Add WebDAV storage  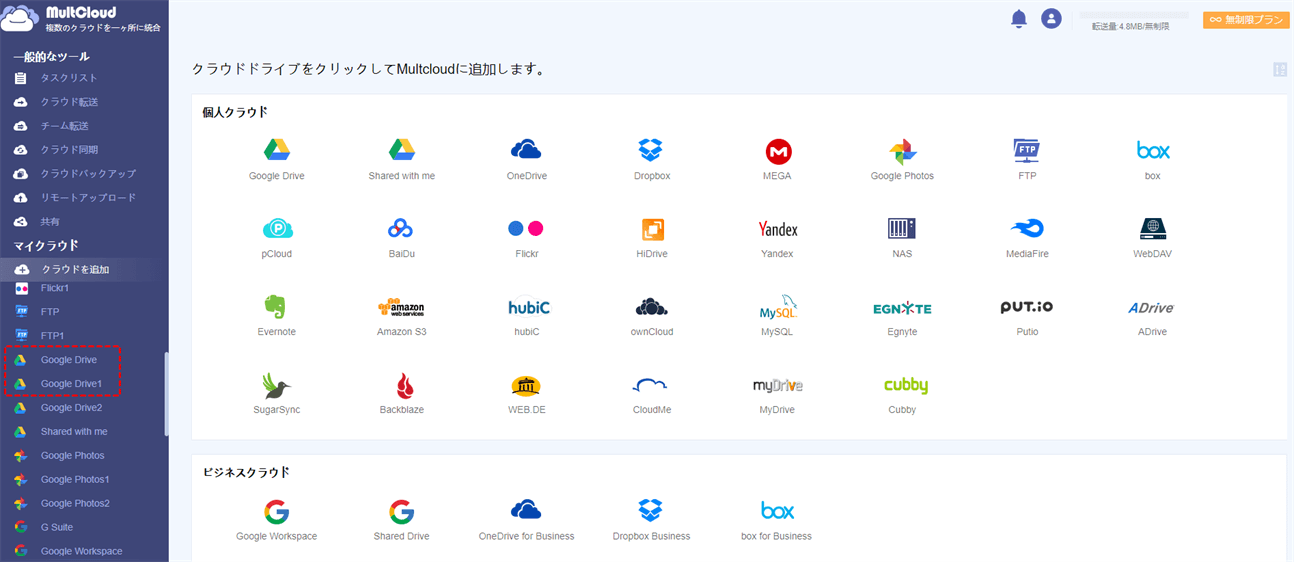1152,238
